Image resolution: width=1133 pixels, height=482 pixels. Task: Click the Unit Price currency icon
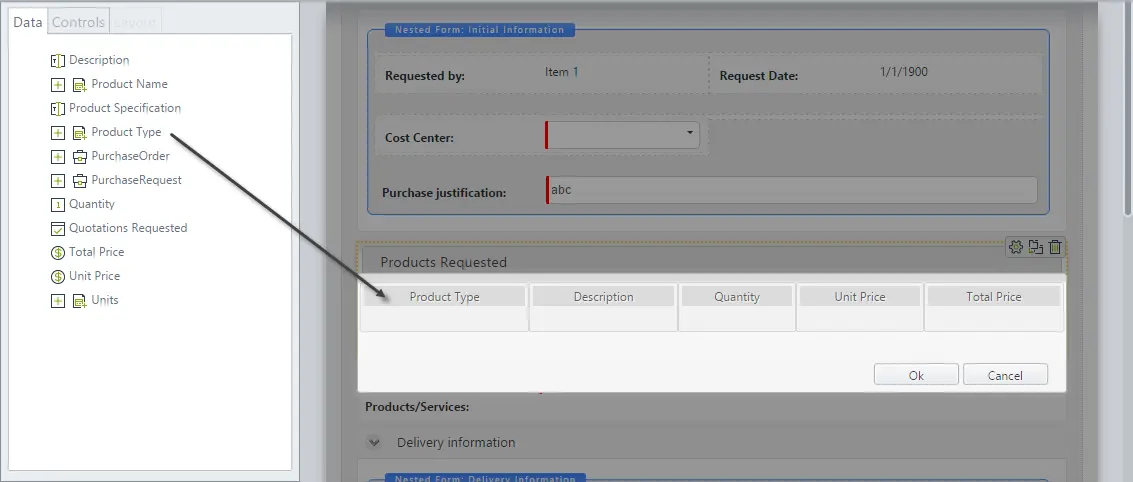click(x=58, y=277)
